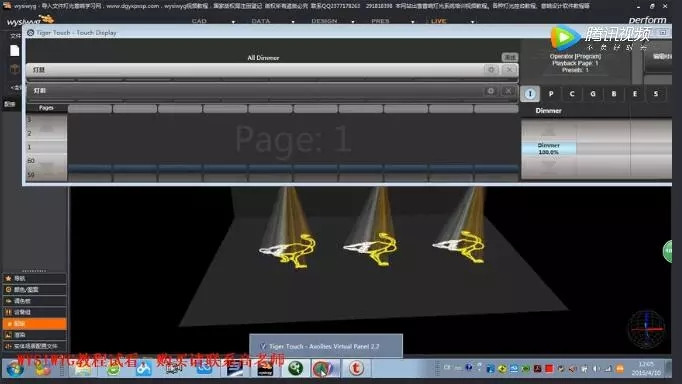
Task: Select the C (Colour) attribute bank button
Action: pyautogui.click(x=572, y=94)
